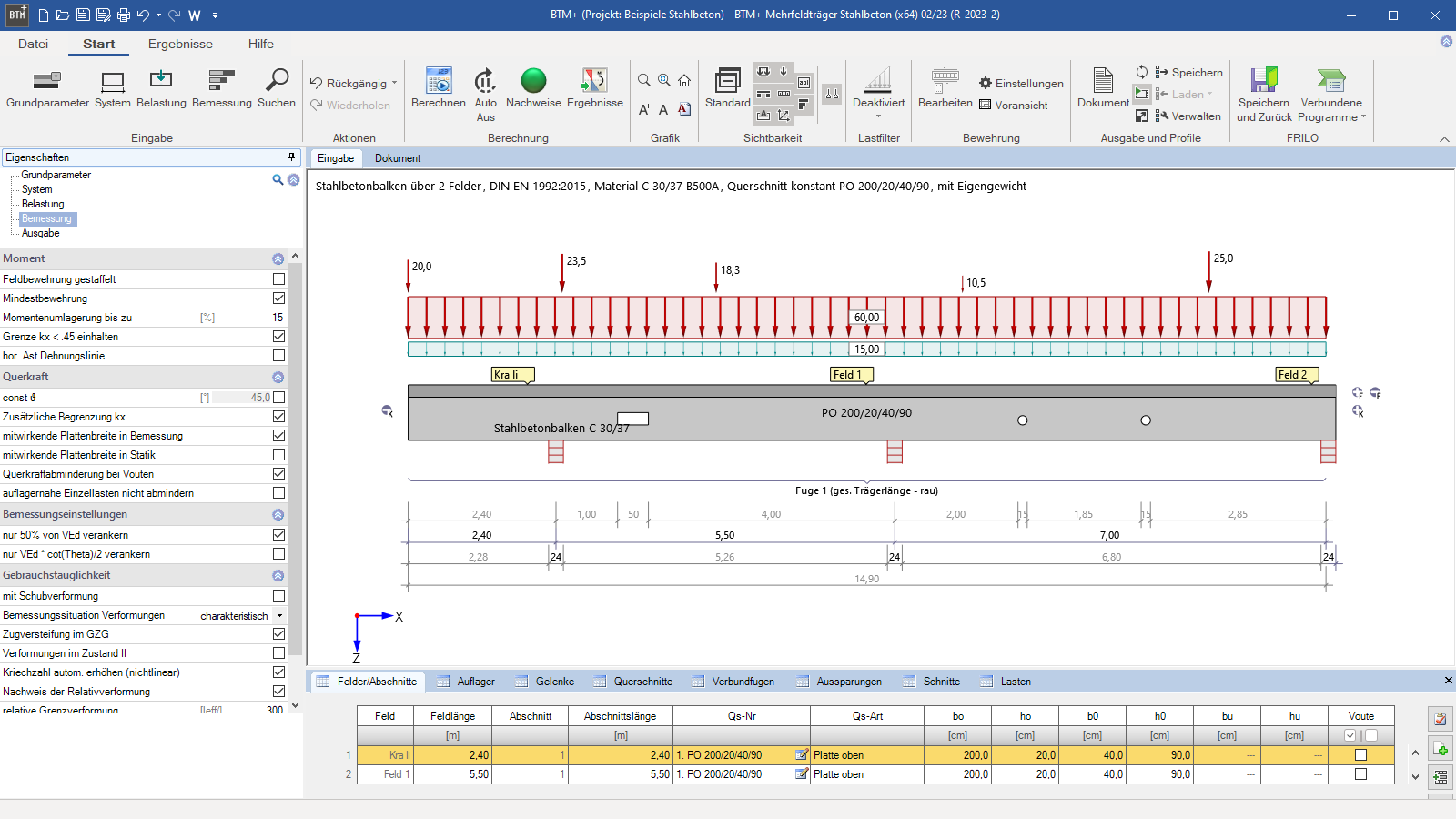This screenshot has width=1456, height=819.
Task: Click the print icon in title bar
Action: [x=124, y=15]
